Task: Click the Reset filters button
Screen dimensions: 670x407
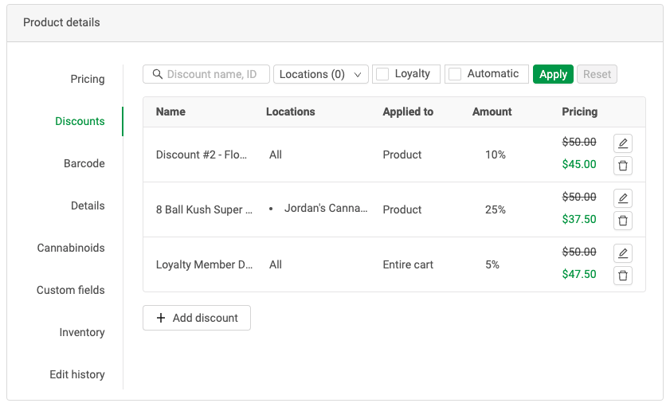Action: pyautogui.click(x=597, y=74)
